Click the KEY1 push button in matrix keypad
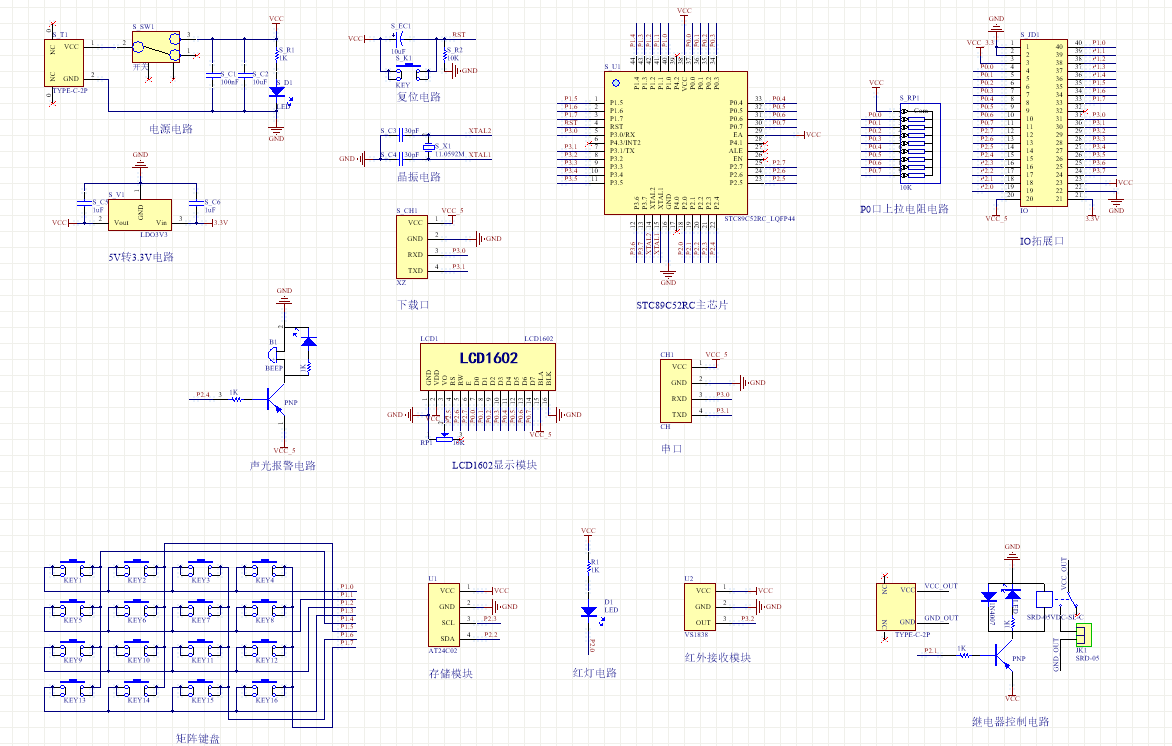The height and width of the screenshot is (746, 1172). point(73,570)
